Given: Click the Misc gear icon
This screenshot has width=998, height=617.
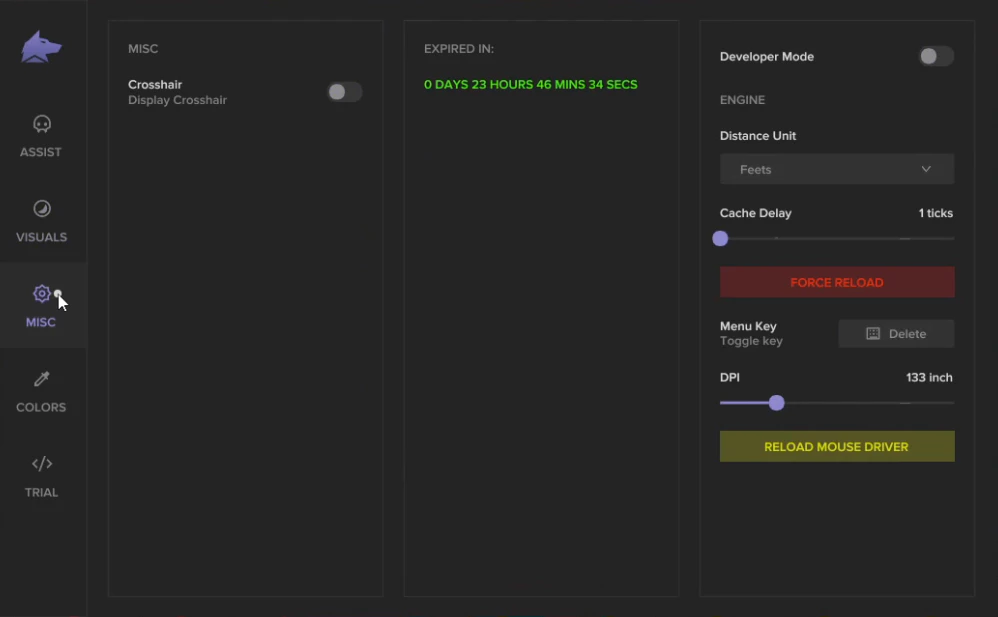Looking at the screenshot, I should (41, 294).
